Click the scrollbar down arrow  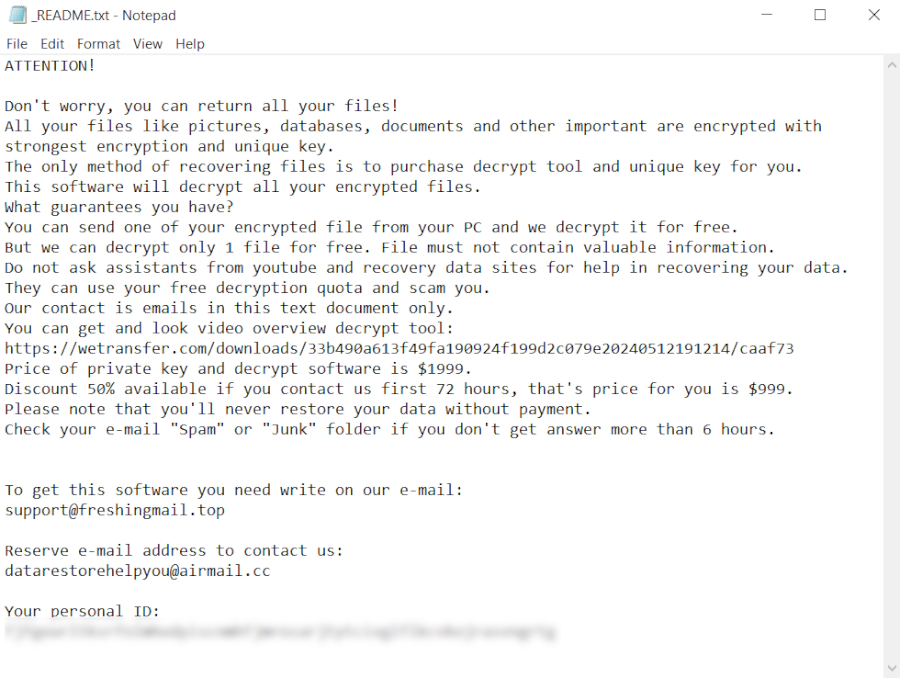[892, 668]
